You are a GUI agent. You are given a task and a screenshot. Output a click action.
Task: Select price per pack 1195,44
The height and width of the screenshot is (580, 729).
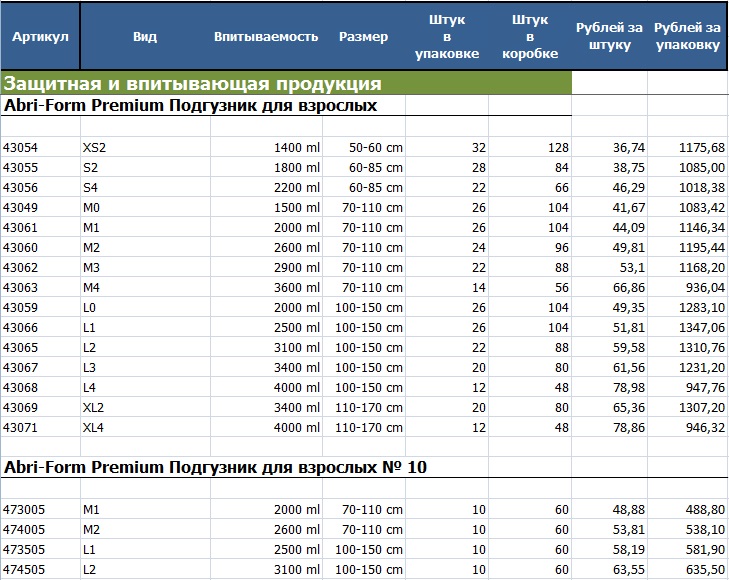pos(688,247)
